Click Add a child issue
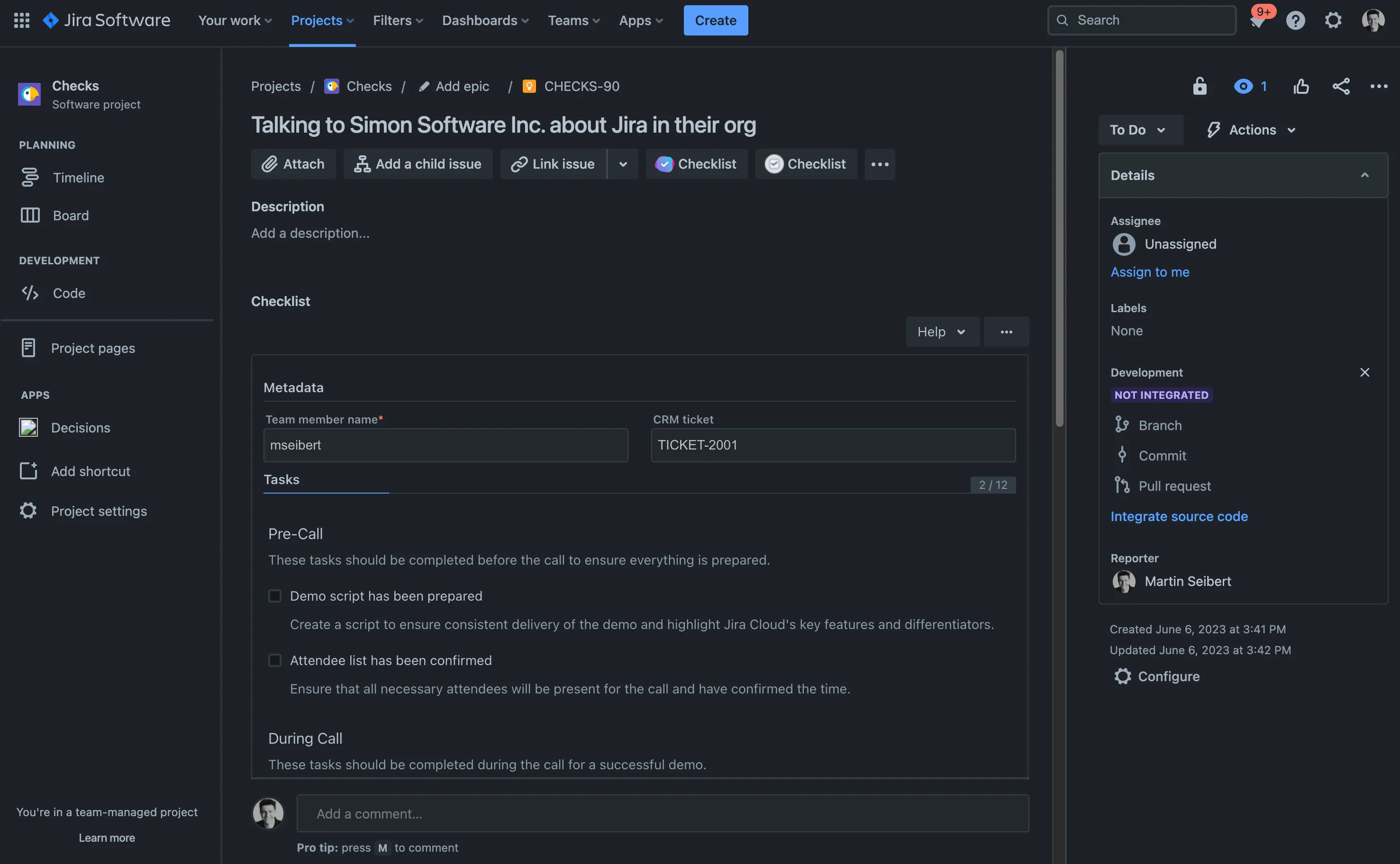This screenshot has height=864, width=1400. (x=418, y=164)
